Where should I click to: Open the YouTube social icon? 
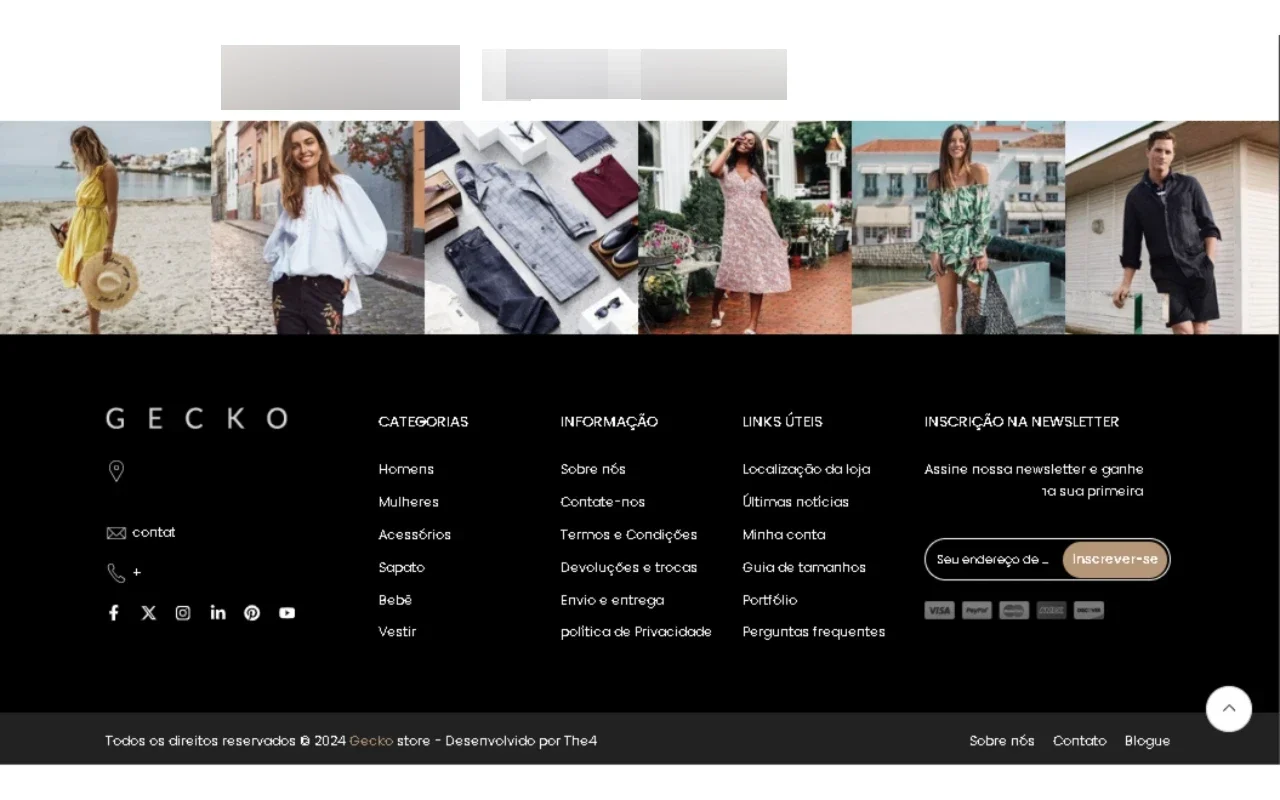tap(287, 613)
